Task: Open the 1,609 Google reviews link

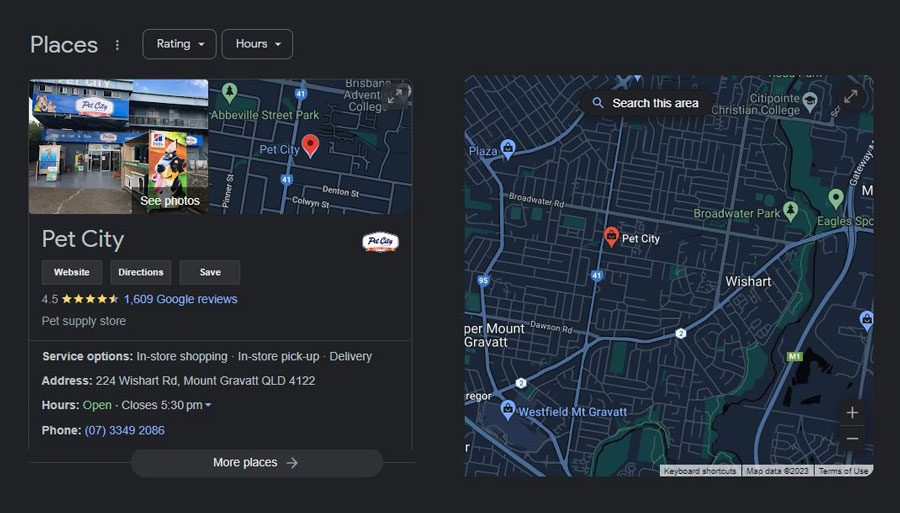Action: tap(180, 299)
